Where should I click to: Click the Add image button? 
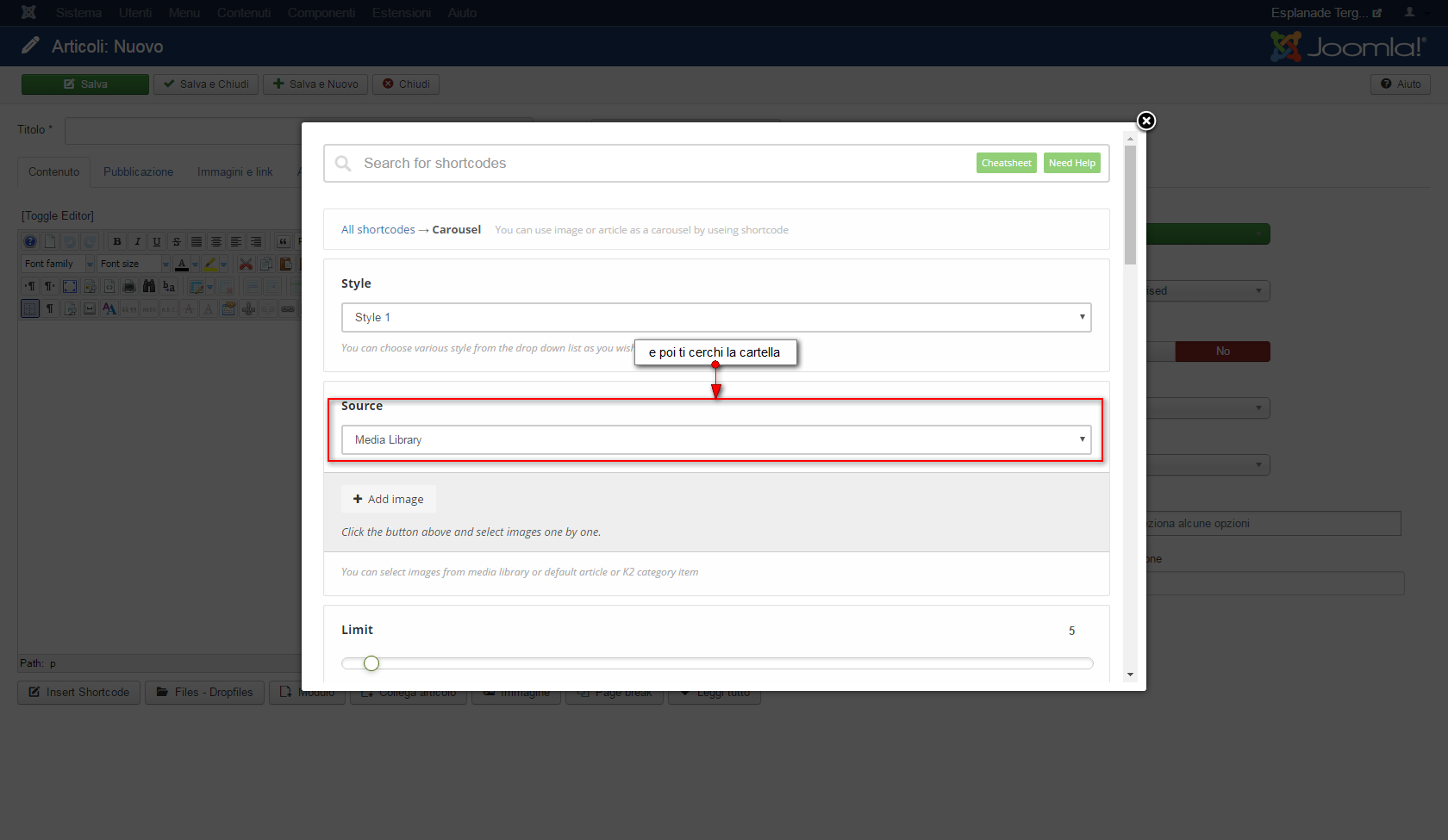389,499
